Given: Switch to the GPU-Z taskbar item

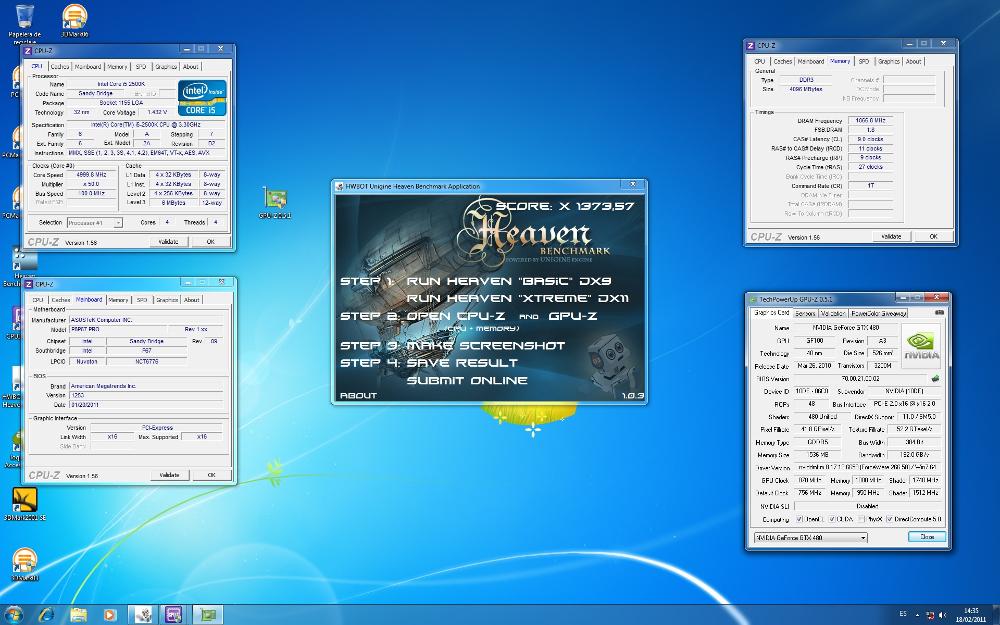Looking at the screenshot, I should (x=207, y=615).
